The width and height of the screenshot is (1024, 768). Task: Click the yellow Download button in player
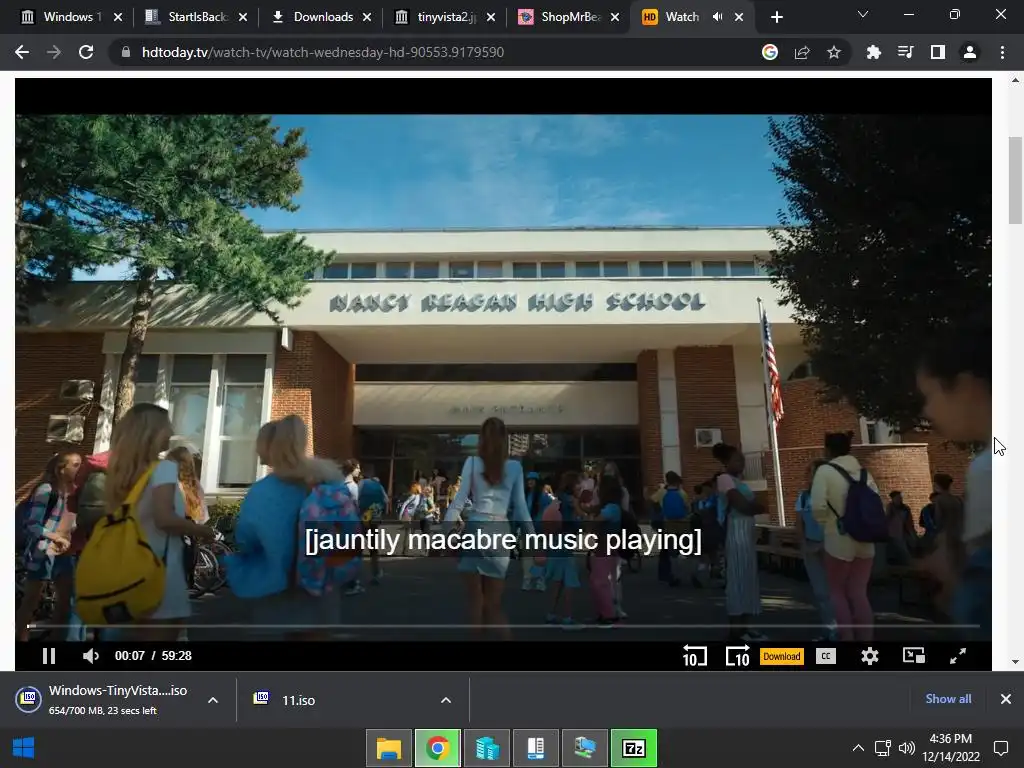tap(782, 656)
